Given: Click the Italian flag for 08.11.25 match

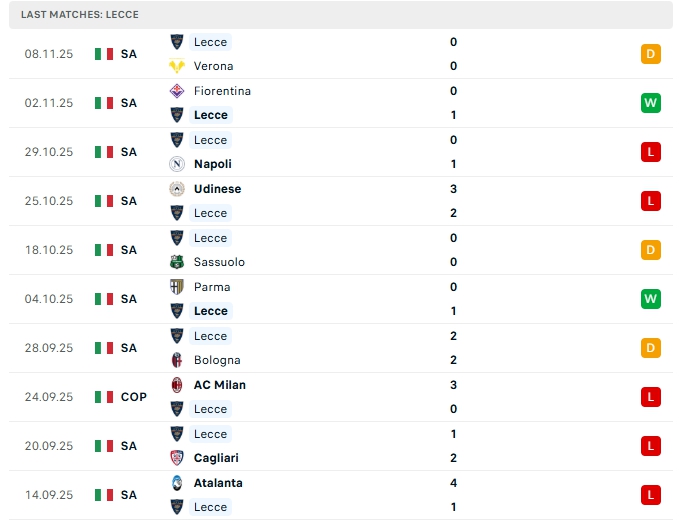Looking at the screenshot, I should pos(104,54).
